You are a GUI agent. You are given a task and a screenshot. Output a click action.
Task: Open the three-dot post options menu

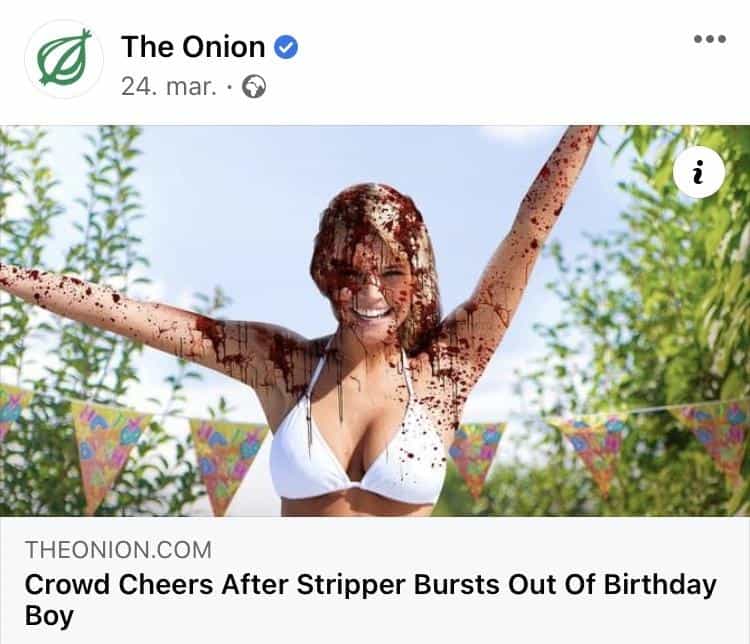click(x=709, y=39)
